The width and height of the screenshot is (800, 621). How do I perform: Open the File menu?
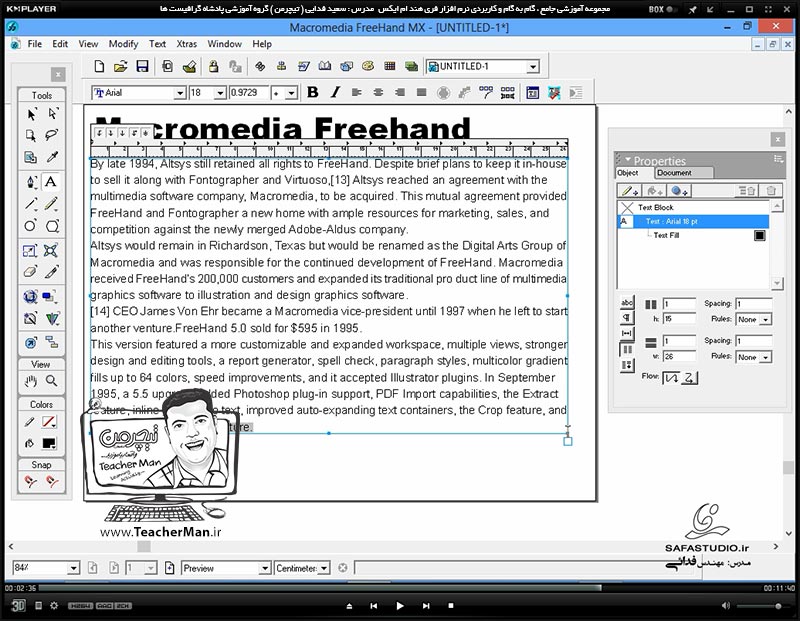point(35,44)
